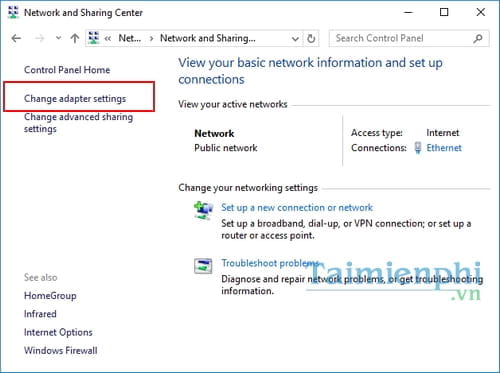Click the 'See also' label

[x=40, y=277]
